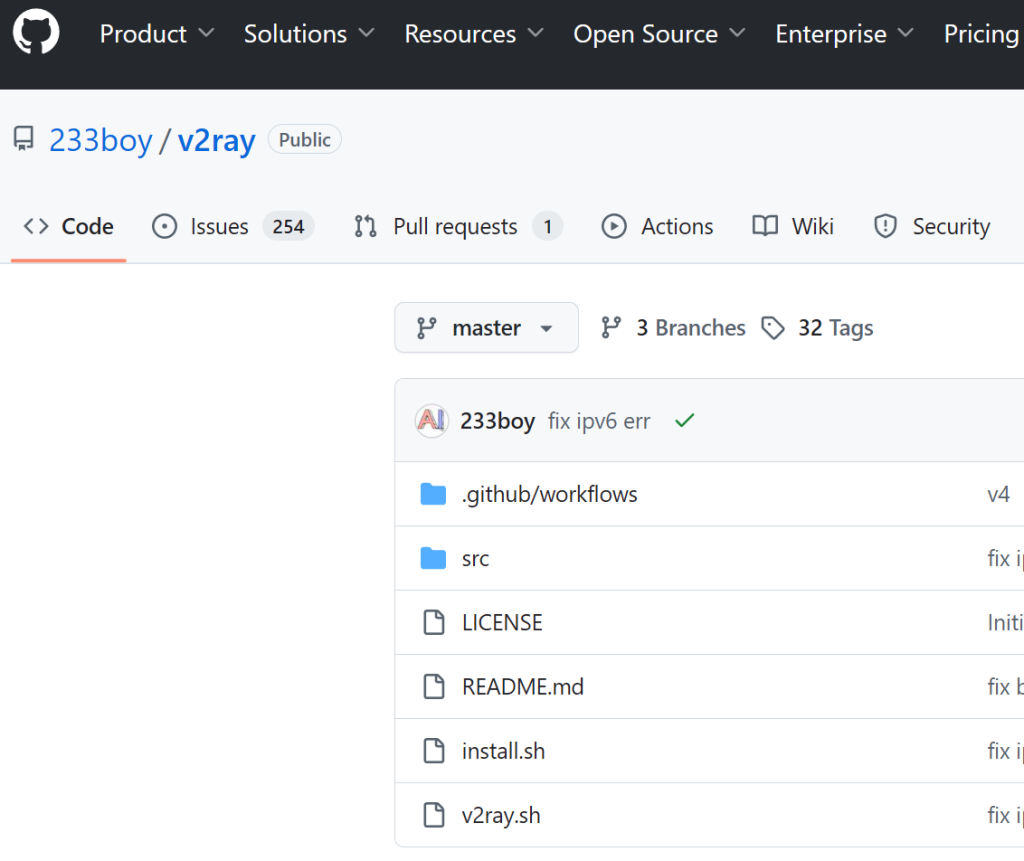Open the Wiki tab
This screenshot has width=1024, height=861.
(793, 227)
